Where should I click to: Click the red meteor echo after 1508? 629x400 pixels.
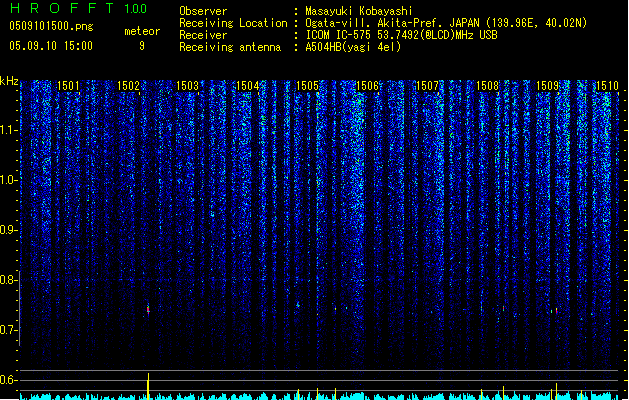pyautogui.click(x=503, y=308)
